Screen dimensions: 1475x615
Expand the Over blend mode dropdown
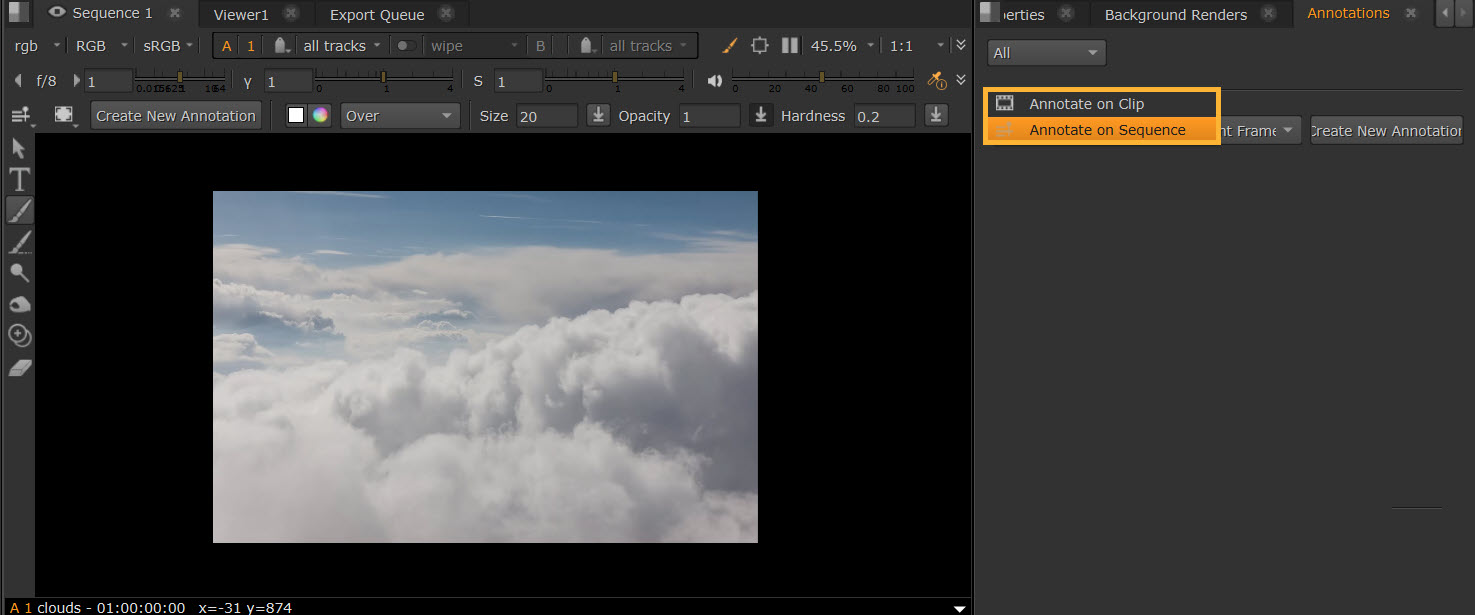tap(399, 116)
